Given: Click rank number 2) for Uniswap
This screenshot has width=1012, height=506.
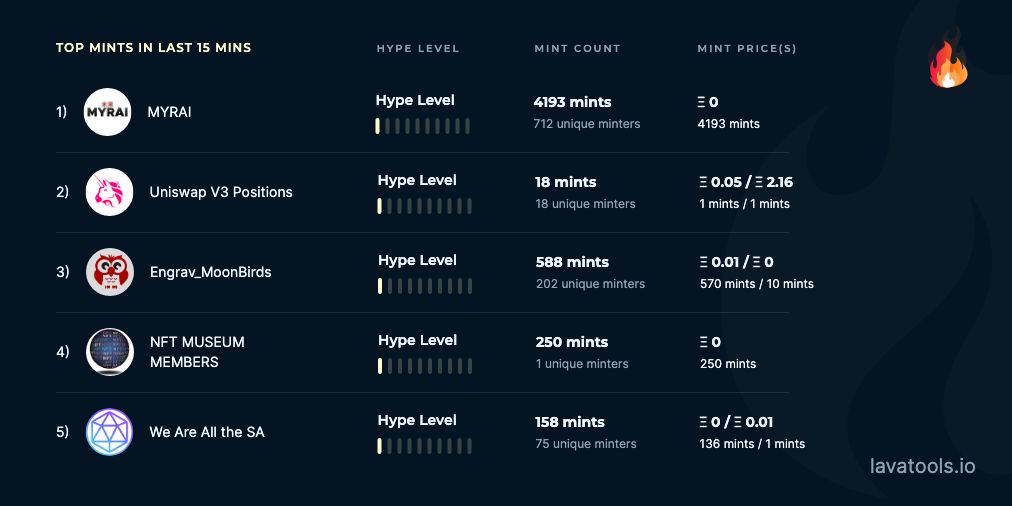Looking at the screenshot, I should pyautogui.click(x=62, y=192).
